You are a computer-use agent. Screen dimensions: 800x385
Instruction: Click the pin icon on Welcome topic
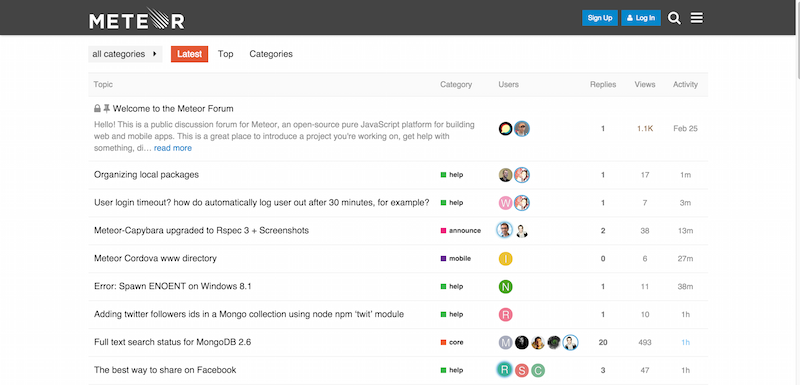[107, 109]
